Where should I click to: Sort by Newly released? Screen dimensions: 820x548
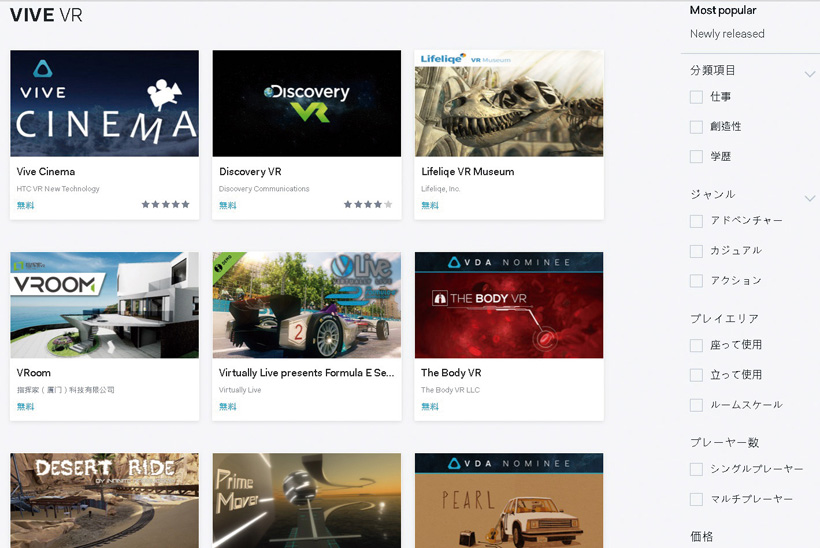[x=727, y=34]
